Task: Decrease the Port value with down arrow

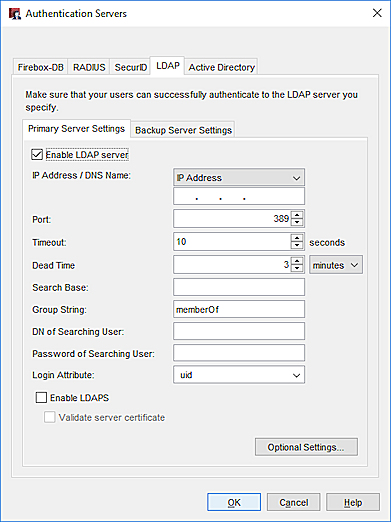Action: pos(297,223)
